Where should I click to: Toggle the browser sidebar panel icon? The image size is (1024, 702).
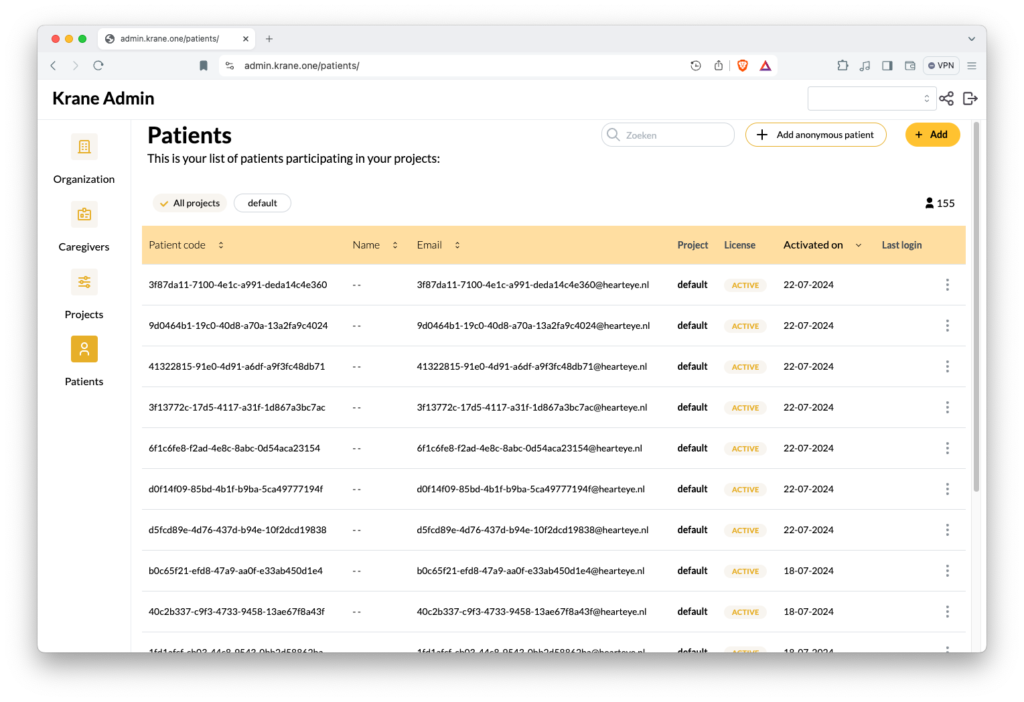[887, 65]
